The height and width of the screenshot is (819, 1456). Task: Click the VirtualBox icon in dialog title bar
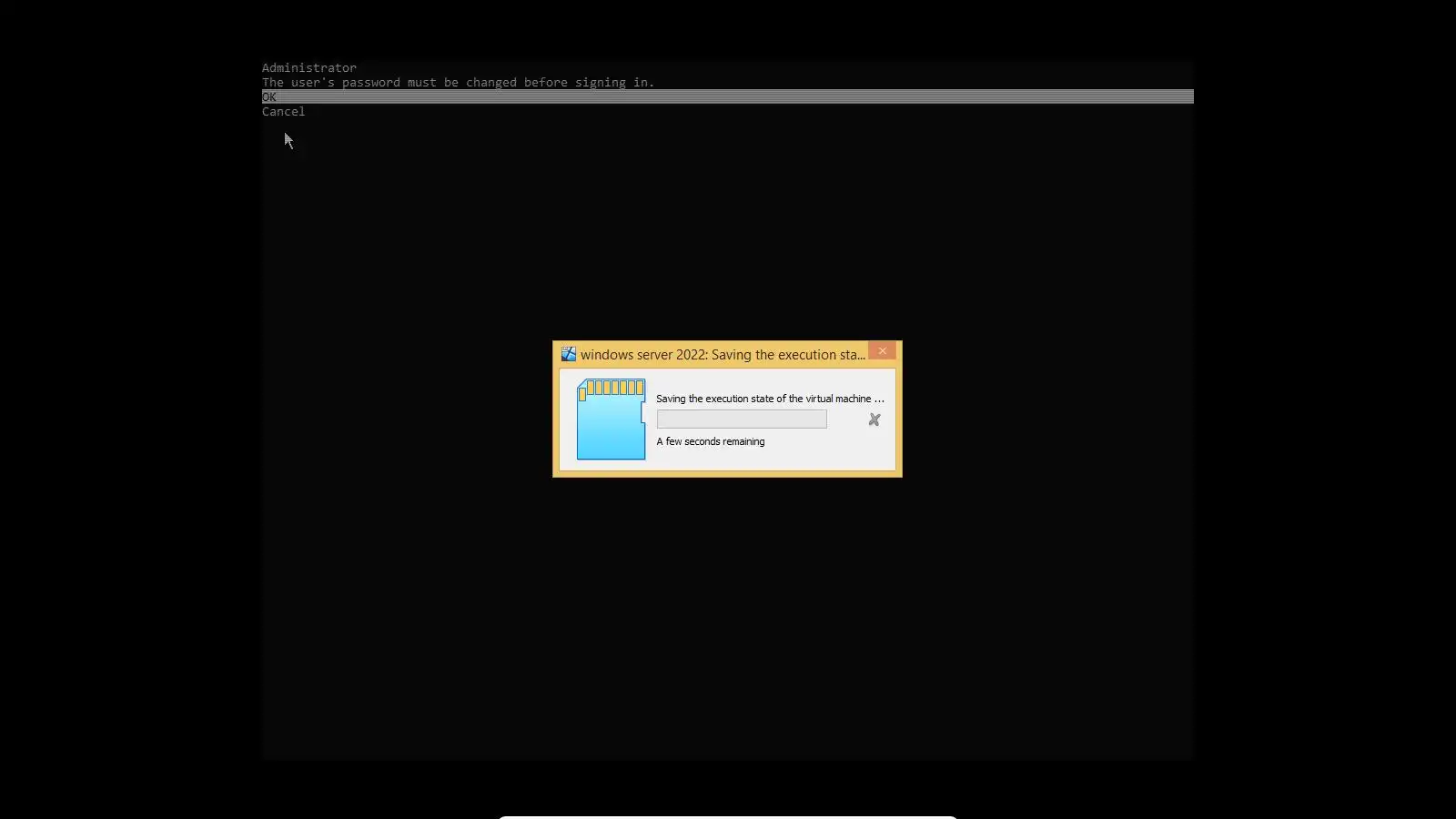[x=569, y=354]
